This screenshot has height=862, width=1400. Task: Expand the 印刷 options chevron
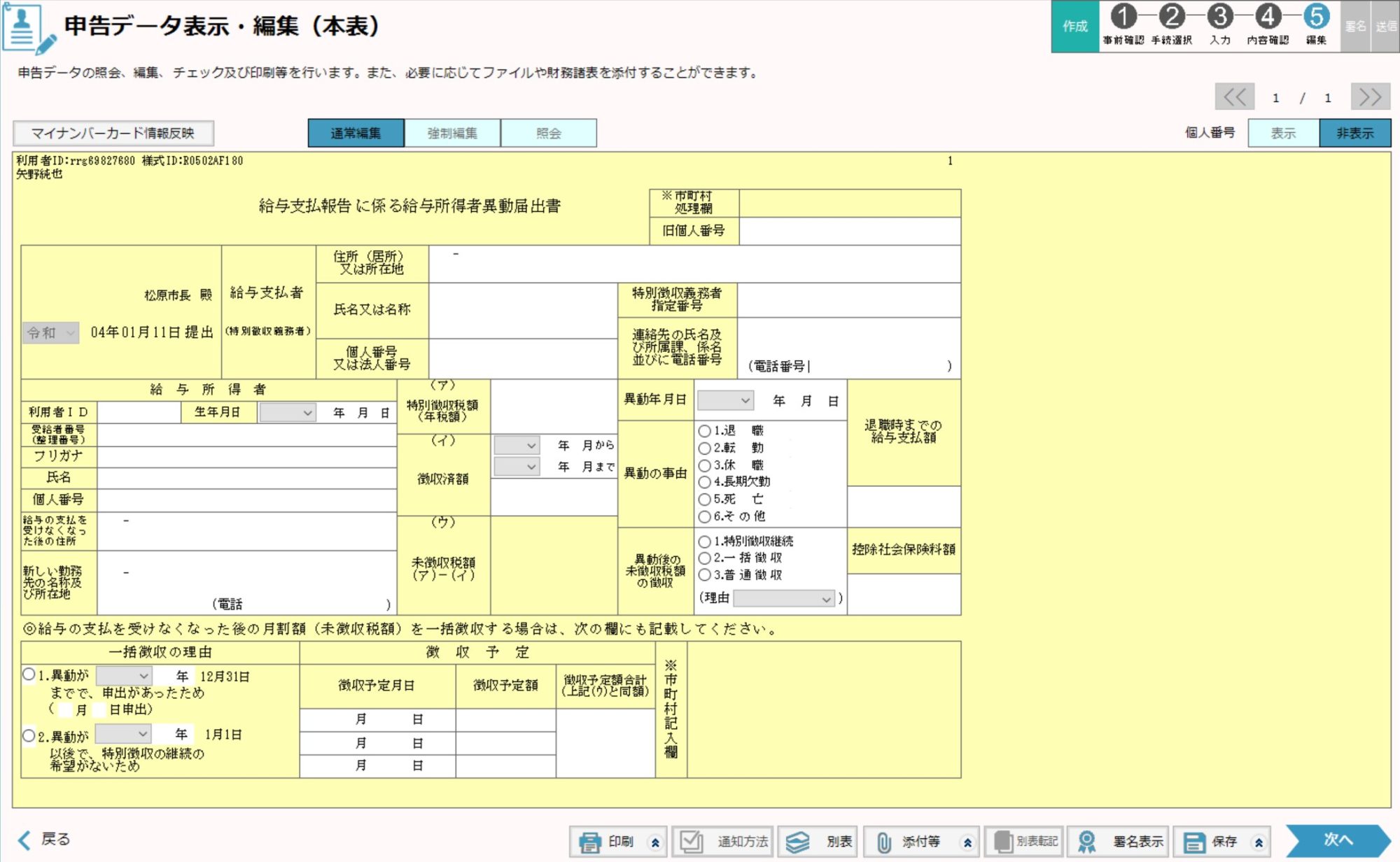click(655, 842)
